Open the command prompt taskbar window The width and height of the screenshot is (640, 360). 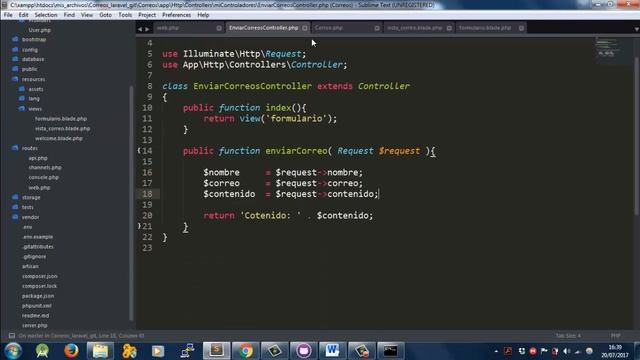click(x=390, y=351)
